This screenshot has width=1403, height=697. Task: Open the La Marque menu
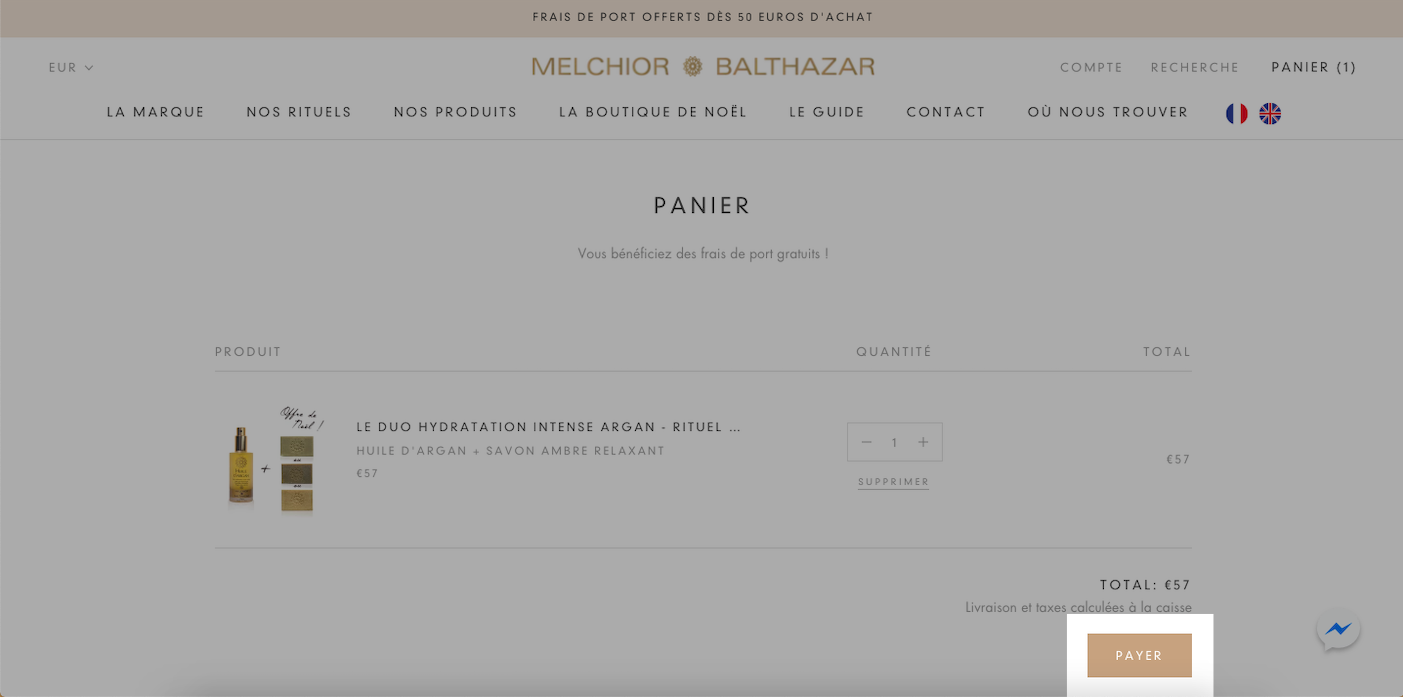156,112
